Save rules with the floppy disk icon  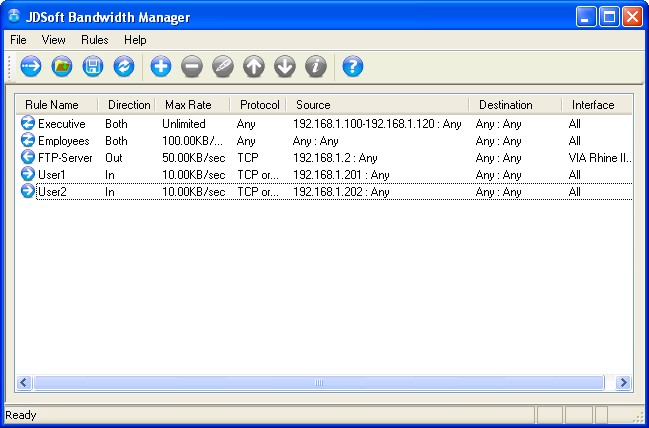[93, 67]
